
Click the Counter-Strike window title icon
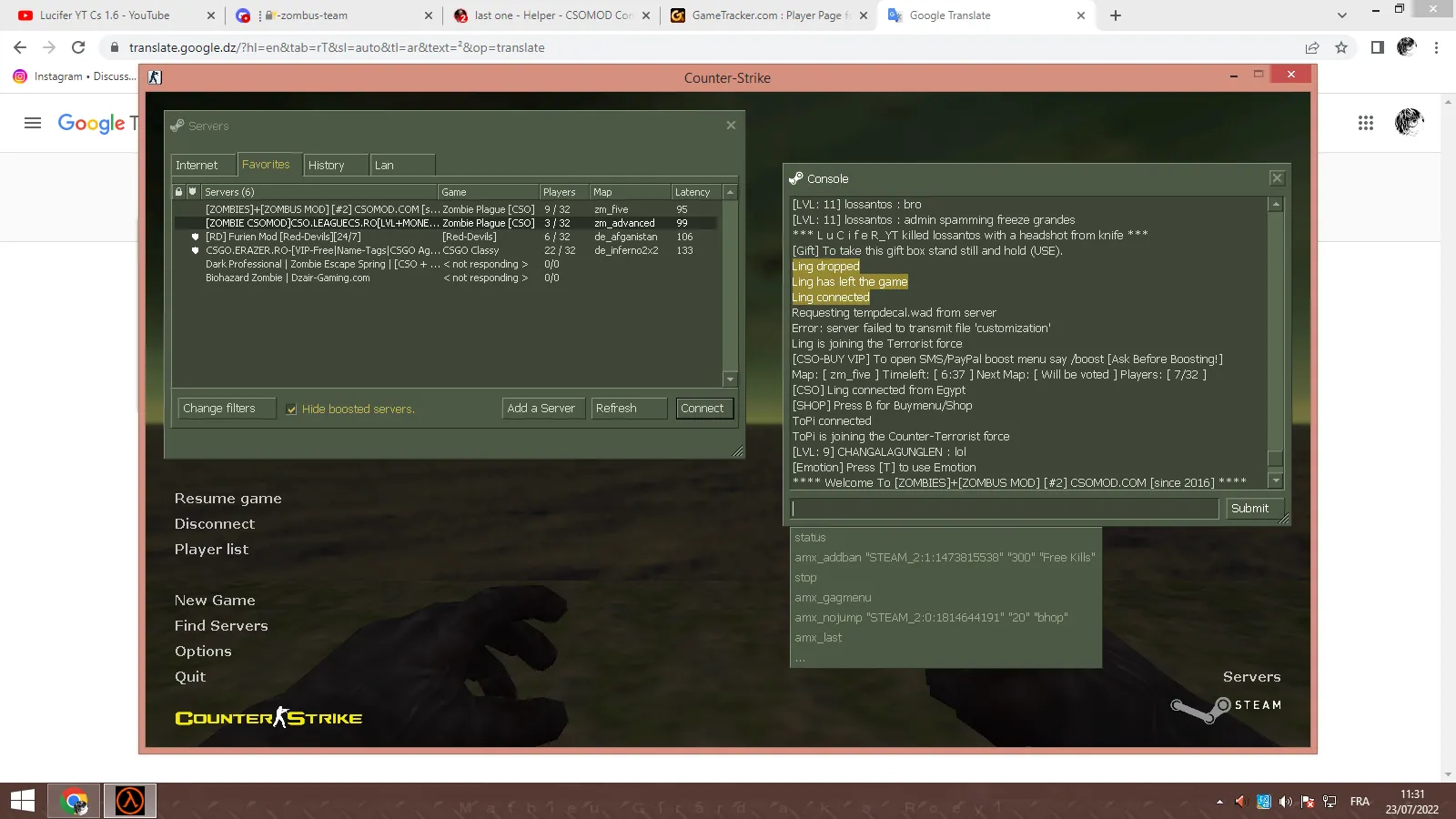pos(155,77)
